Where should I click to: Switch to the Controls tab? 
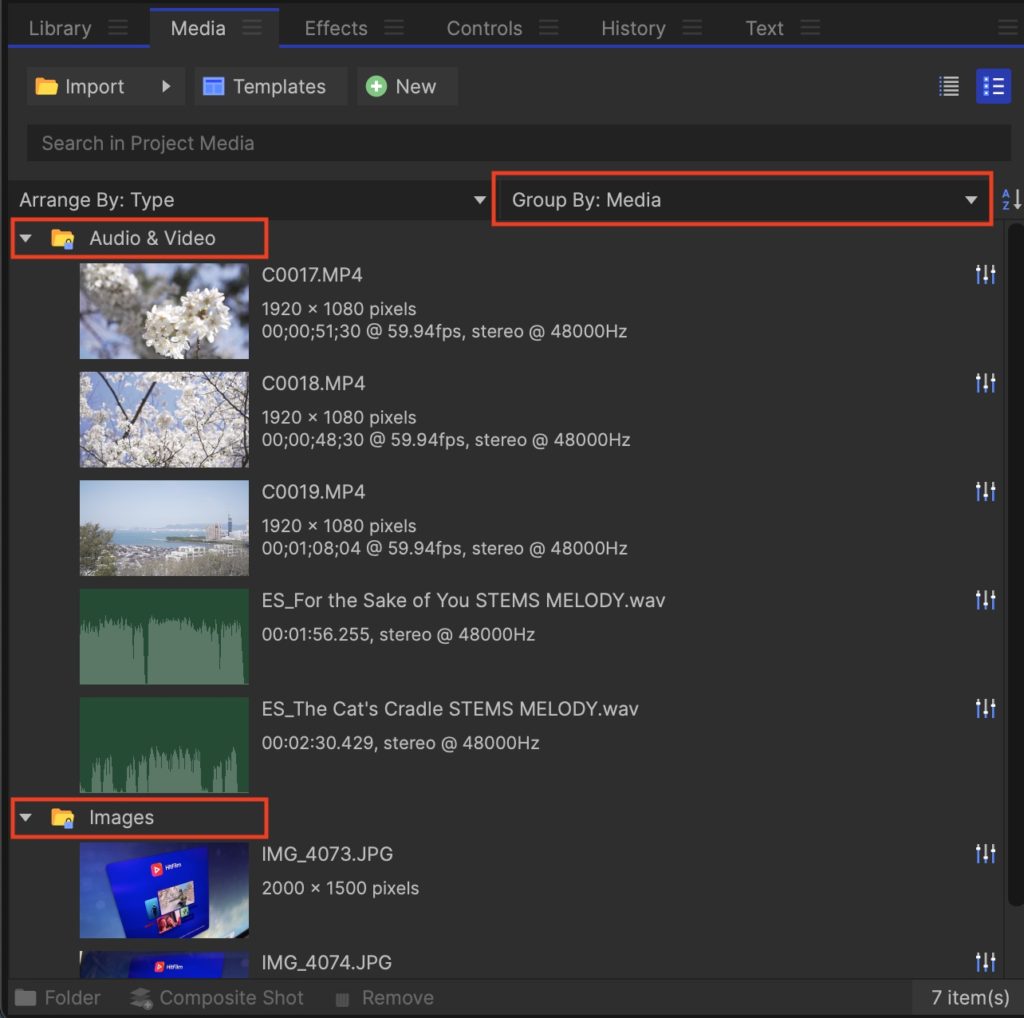point(484,28)
